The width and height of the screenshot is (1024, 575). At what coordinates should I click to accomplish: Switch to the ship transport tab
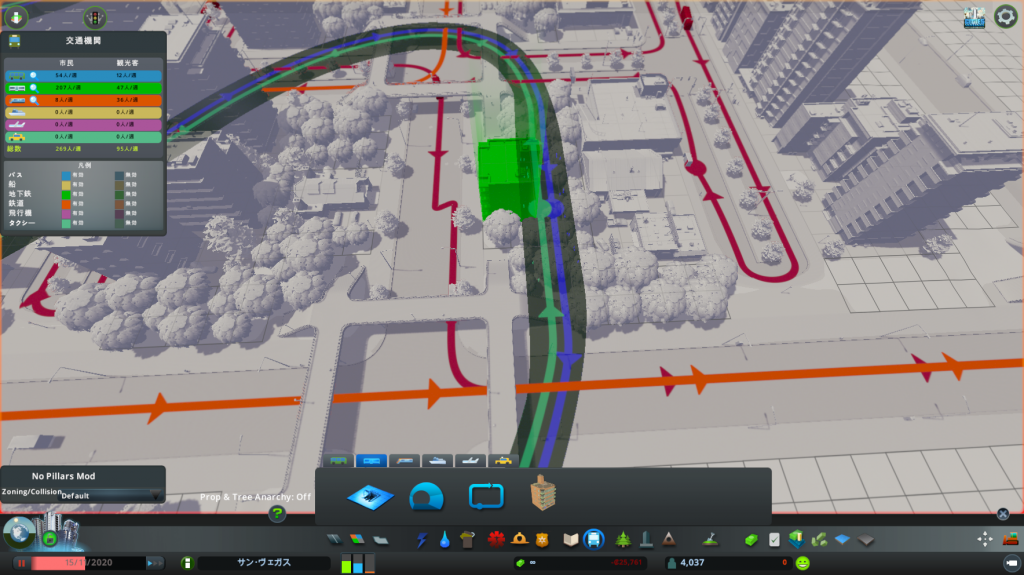tap(437, 461)
